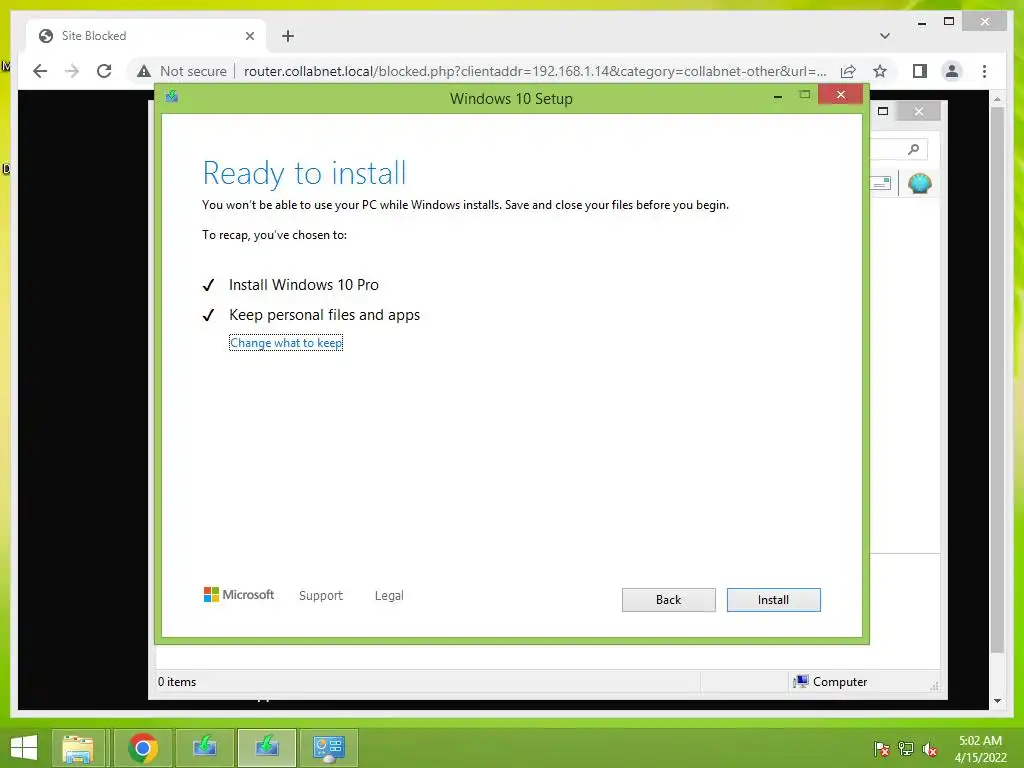This screenshot has width=1024, height=768.
Task: Click the Action Center flag tray icon
Action: tap(881, 749)
